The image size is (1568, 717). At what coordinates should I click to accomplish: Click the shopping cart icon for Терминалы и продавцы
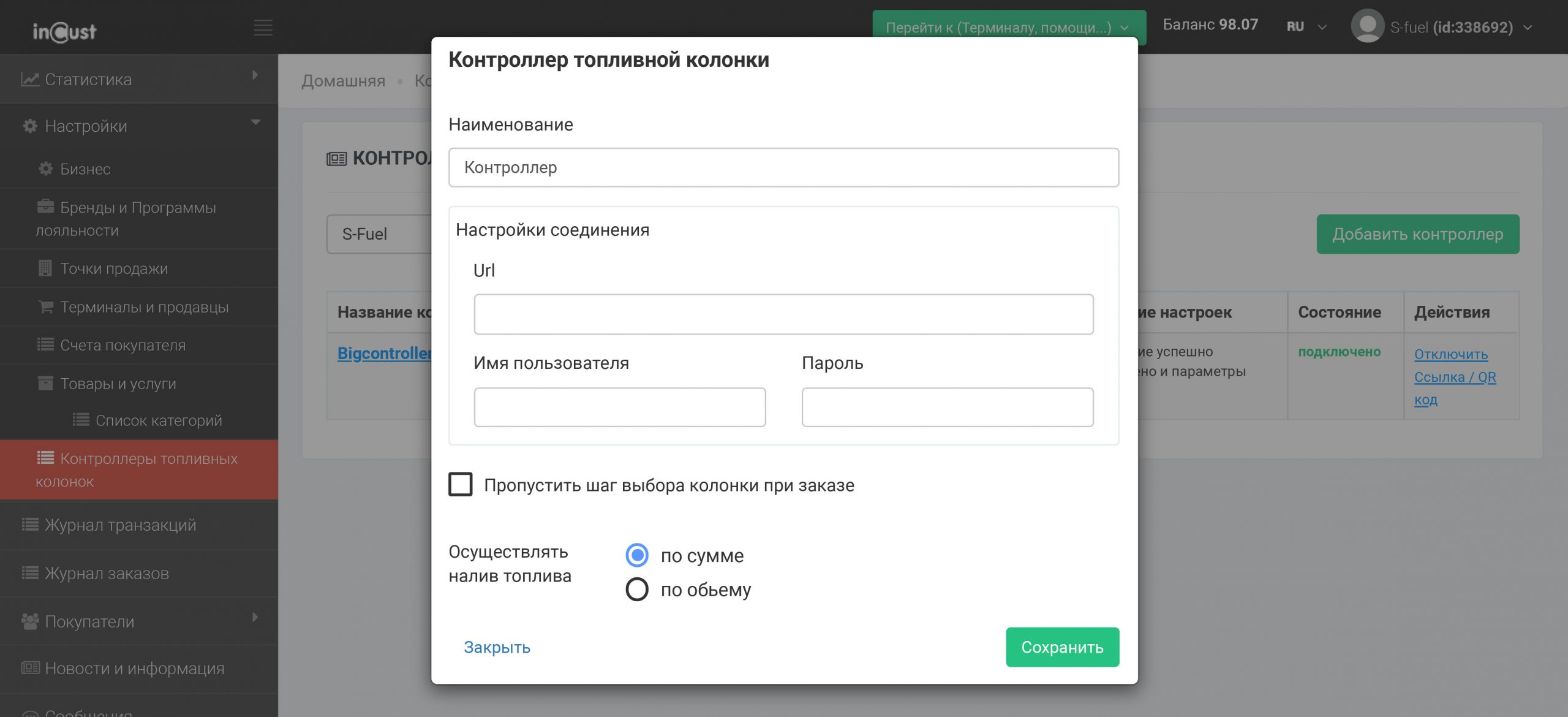[x=46, y=306]
